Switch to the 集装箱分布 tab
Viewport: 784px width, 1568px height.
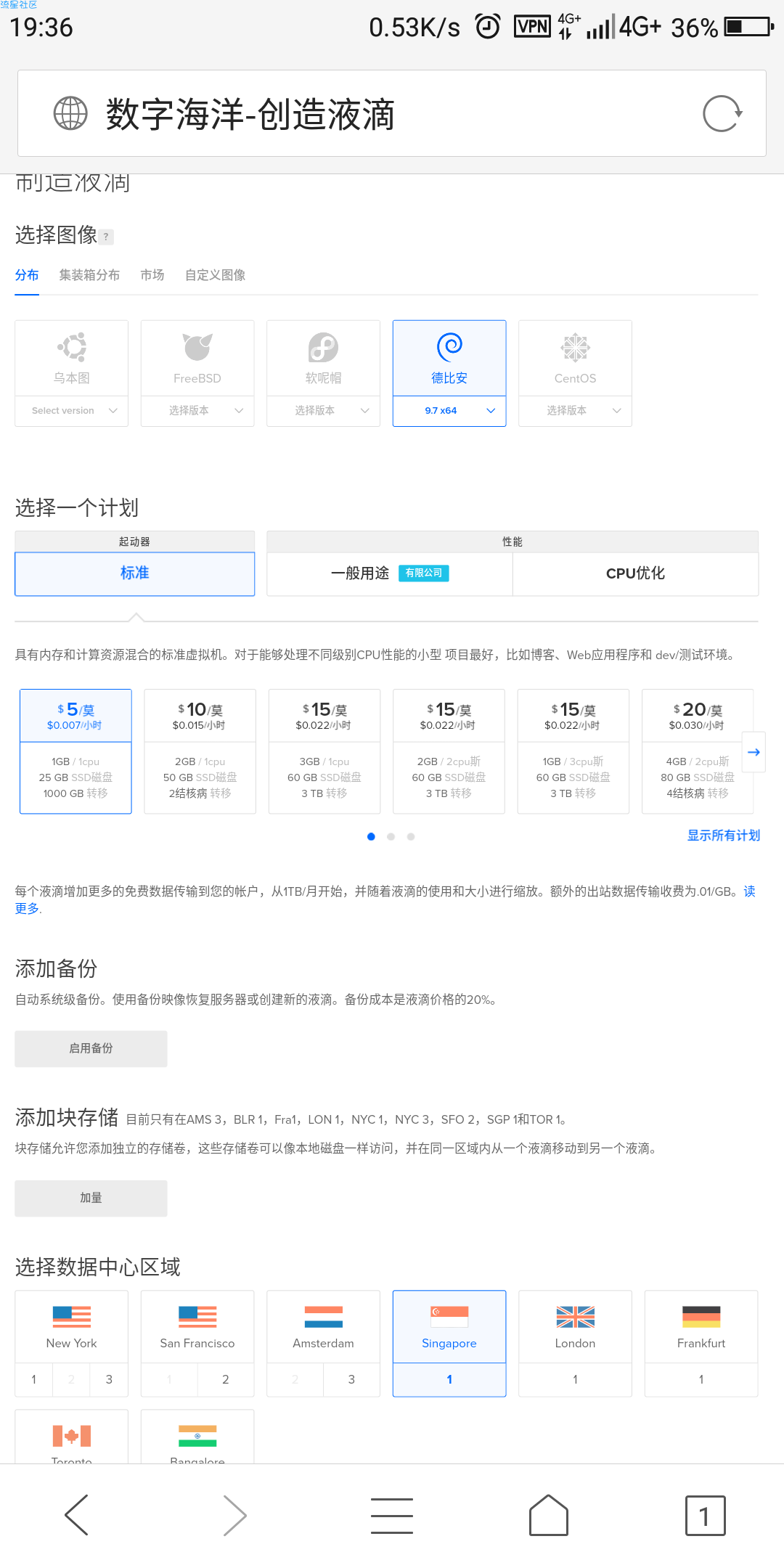point(89,275)
